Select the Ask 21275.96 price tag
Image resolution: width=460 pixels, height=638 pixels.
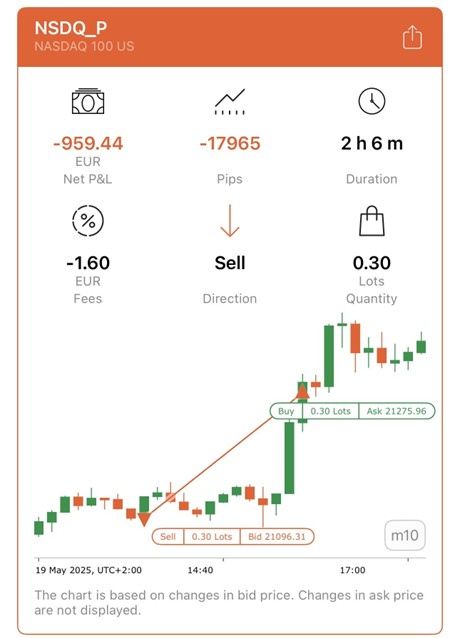click(397, 411)
